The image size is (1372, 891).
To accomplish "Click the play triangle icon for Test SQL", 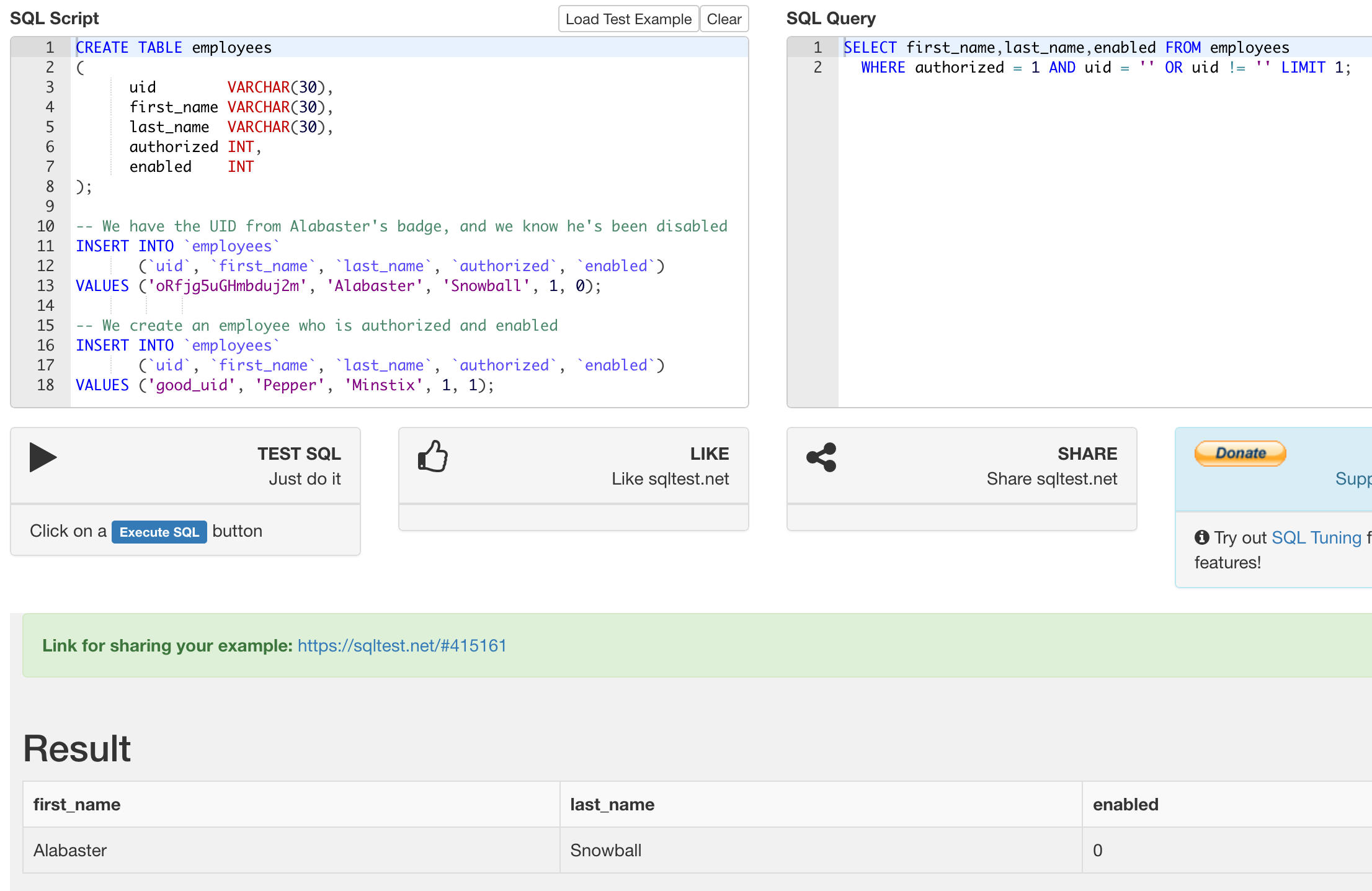I will pyautogui.click(x=42, y=457).
